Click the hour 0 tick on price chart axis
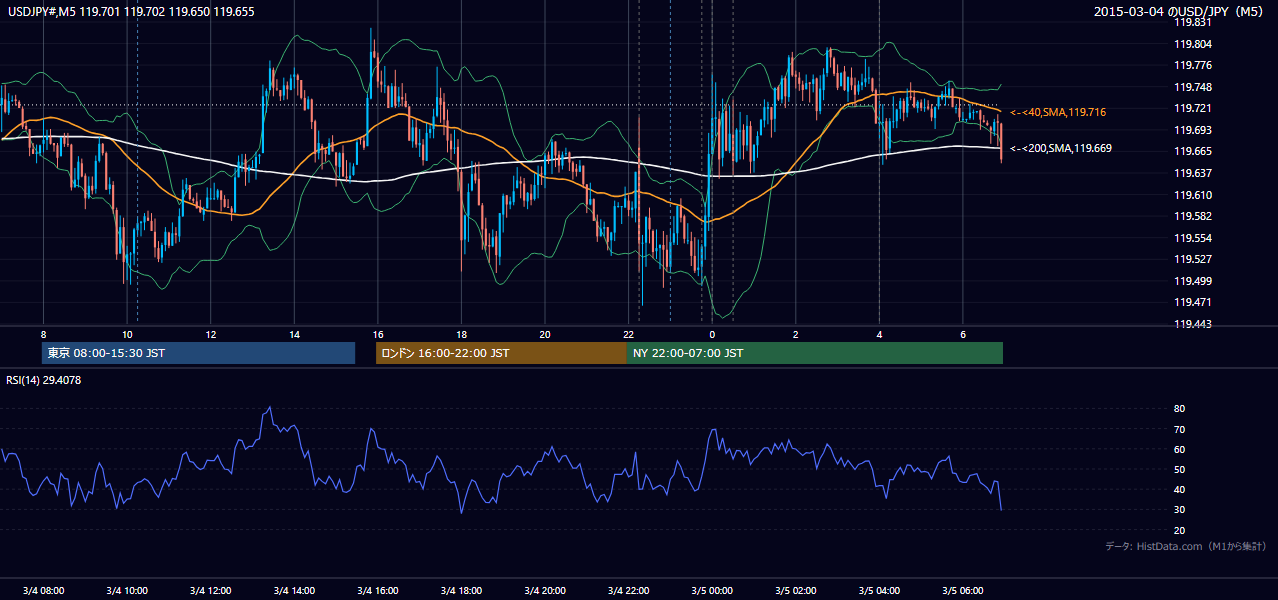 tap(712, 333)
